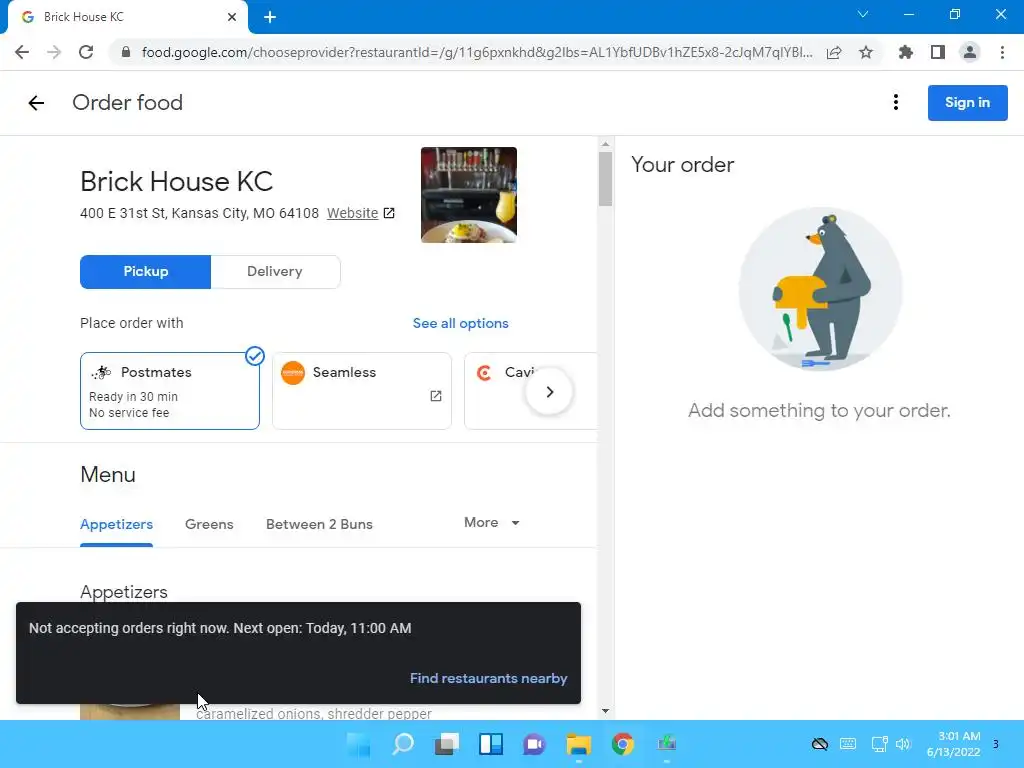Open a new browser tab
The image size is (1024, 768).
pyautogui.click(x=270, y=17)
